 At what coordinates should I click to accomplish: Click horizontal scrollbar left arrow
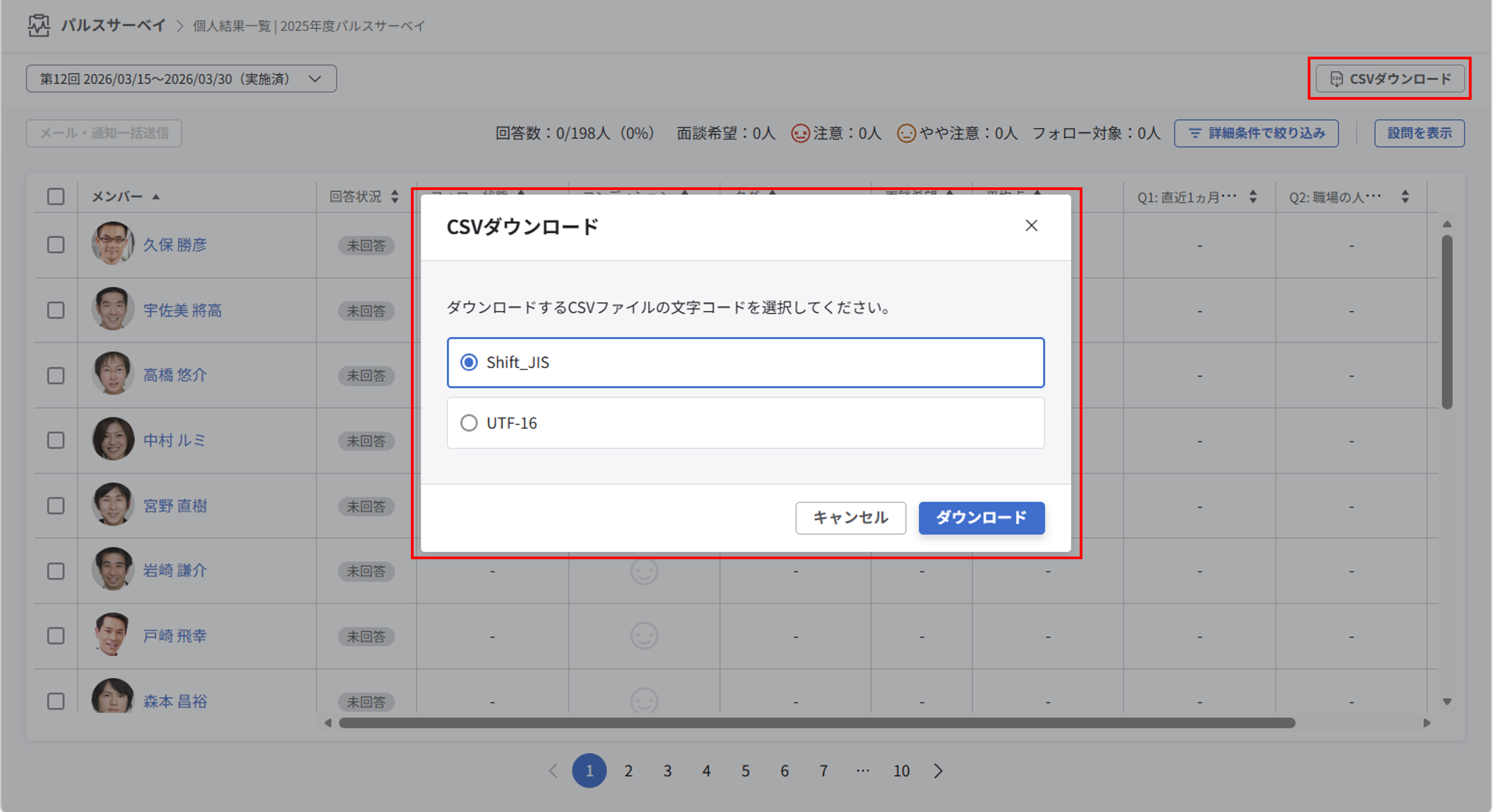[x=328, y=723]
